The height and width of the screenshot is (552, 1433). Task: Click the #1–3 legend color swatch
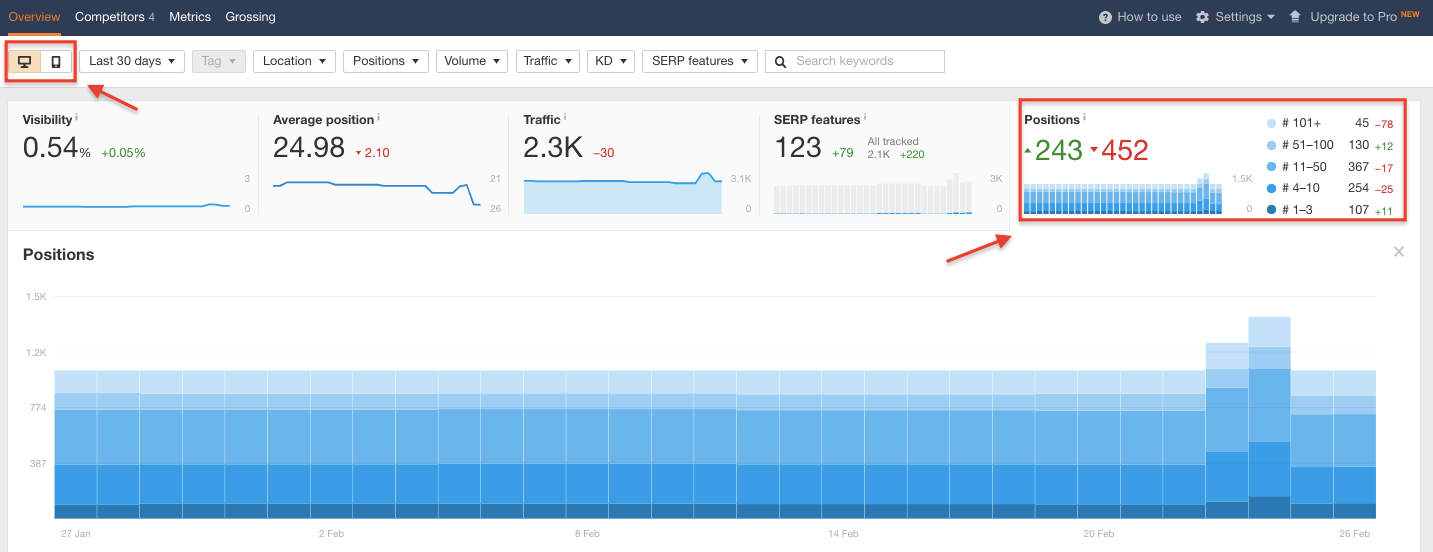[1271, 210]
